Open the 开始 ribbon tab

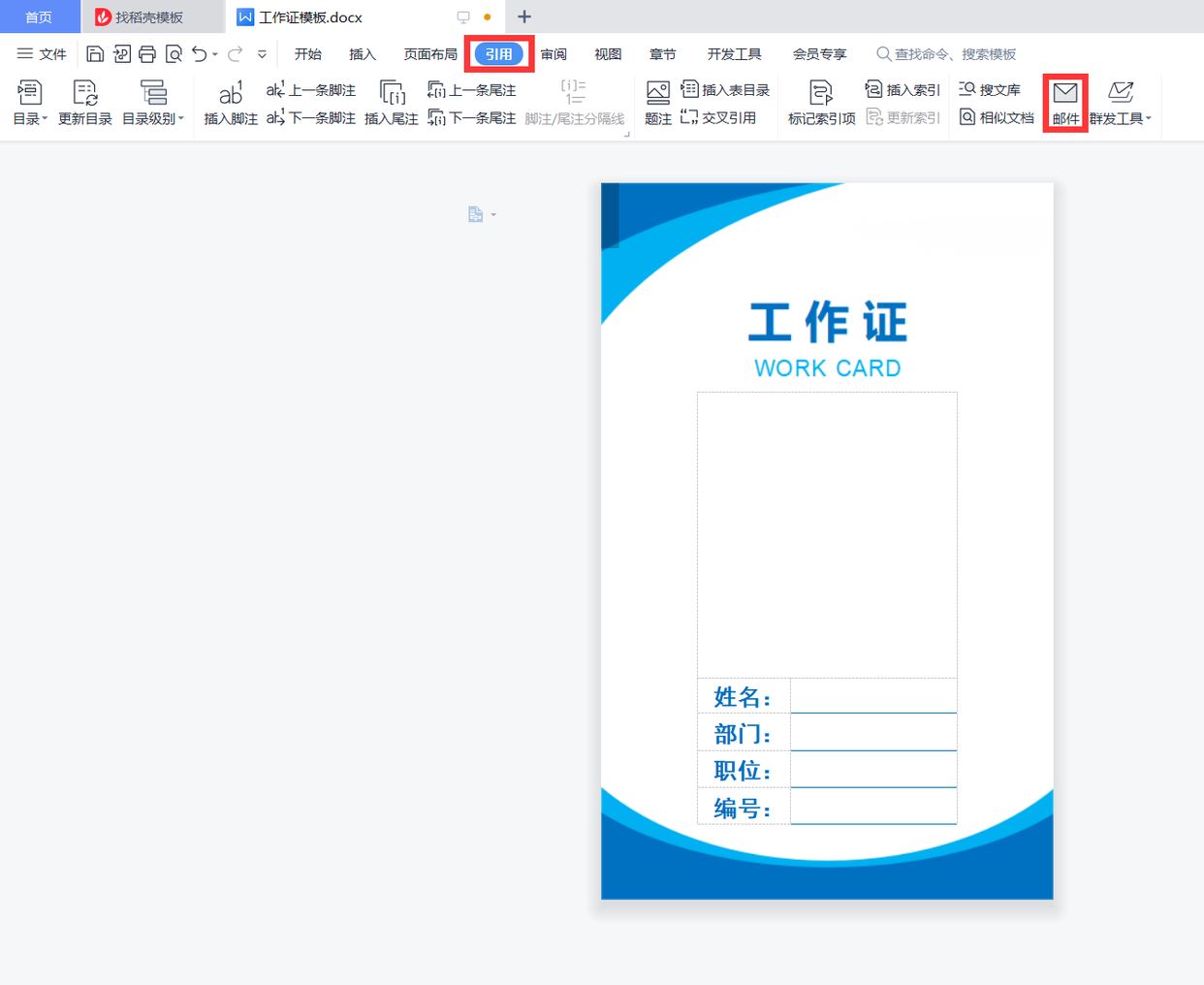pyautogui.click(x=308, y=54)
